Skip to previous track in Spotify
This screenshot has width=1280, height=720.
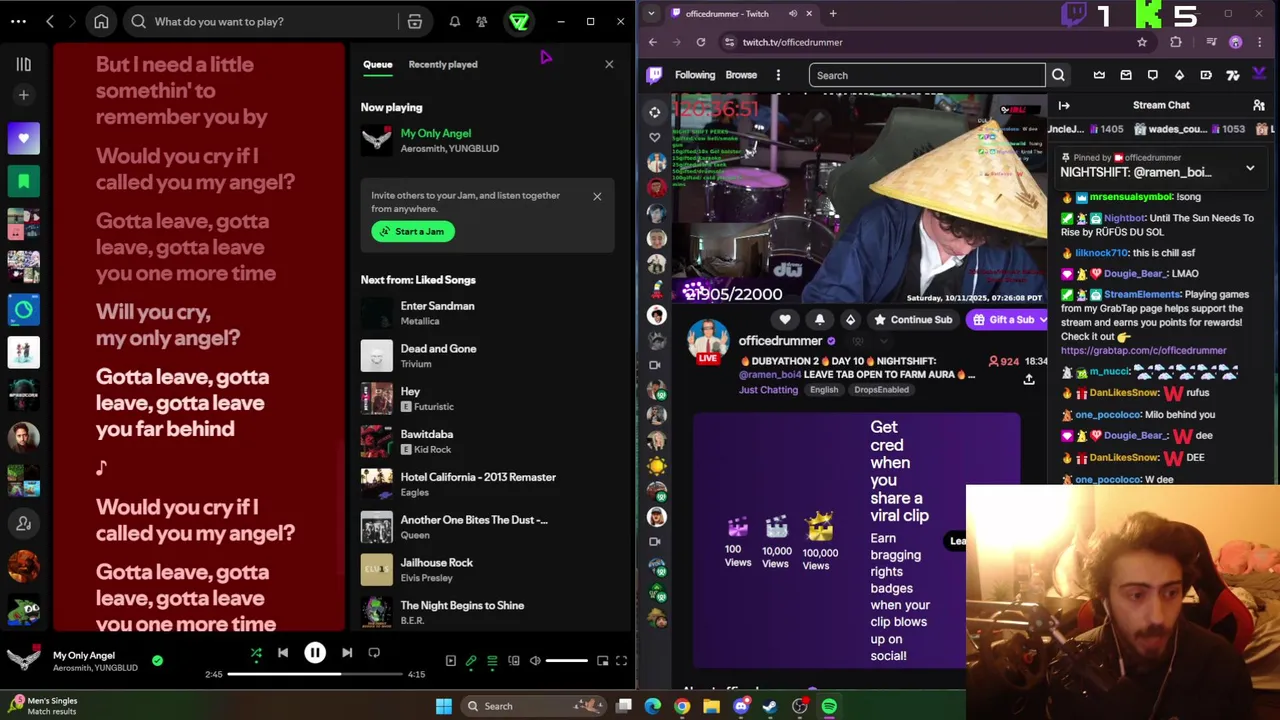pos(283,653)
